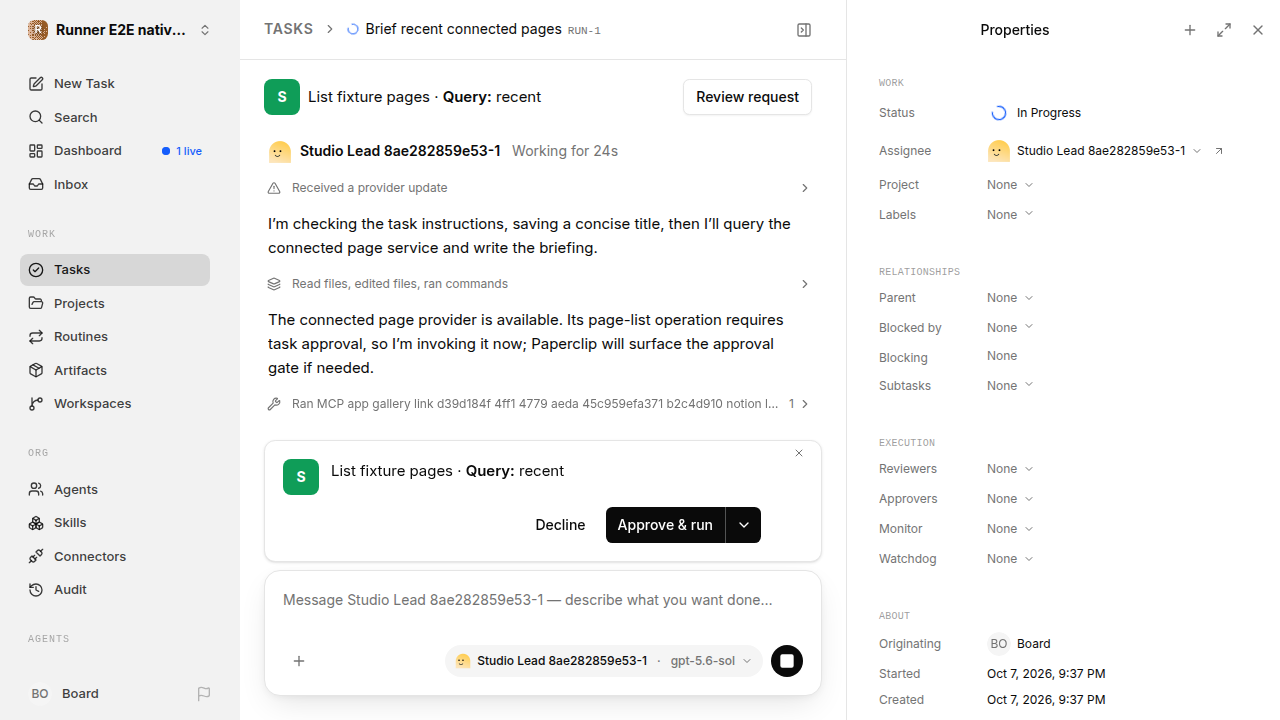Toggle the properties side panel icon
The width and height of the screenshot is (1280, 720).
click(804, 30)
